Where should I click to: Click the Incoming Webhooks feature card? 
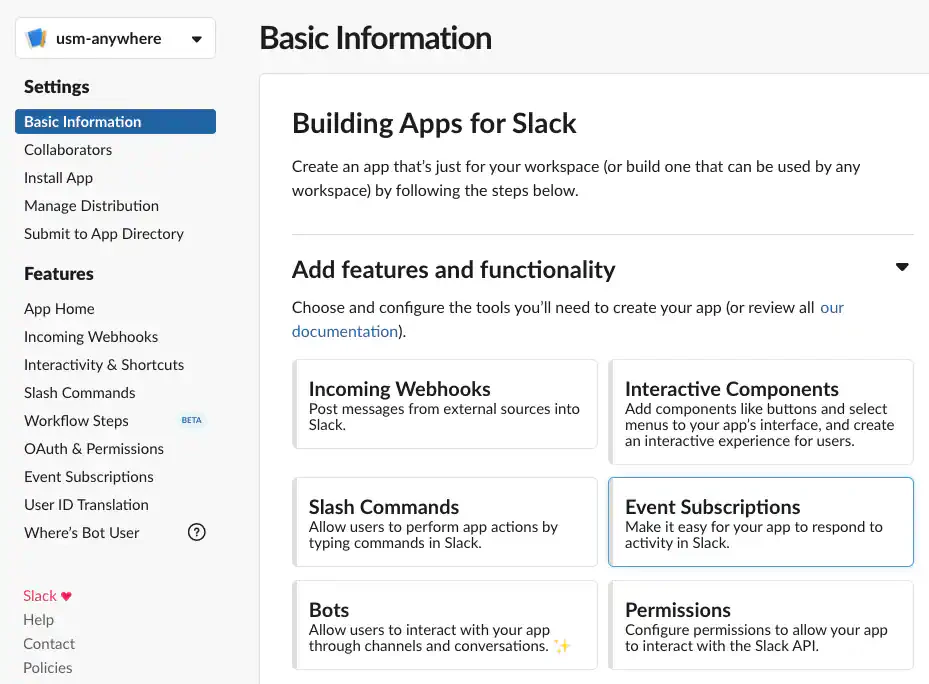445,404
